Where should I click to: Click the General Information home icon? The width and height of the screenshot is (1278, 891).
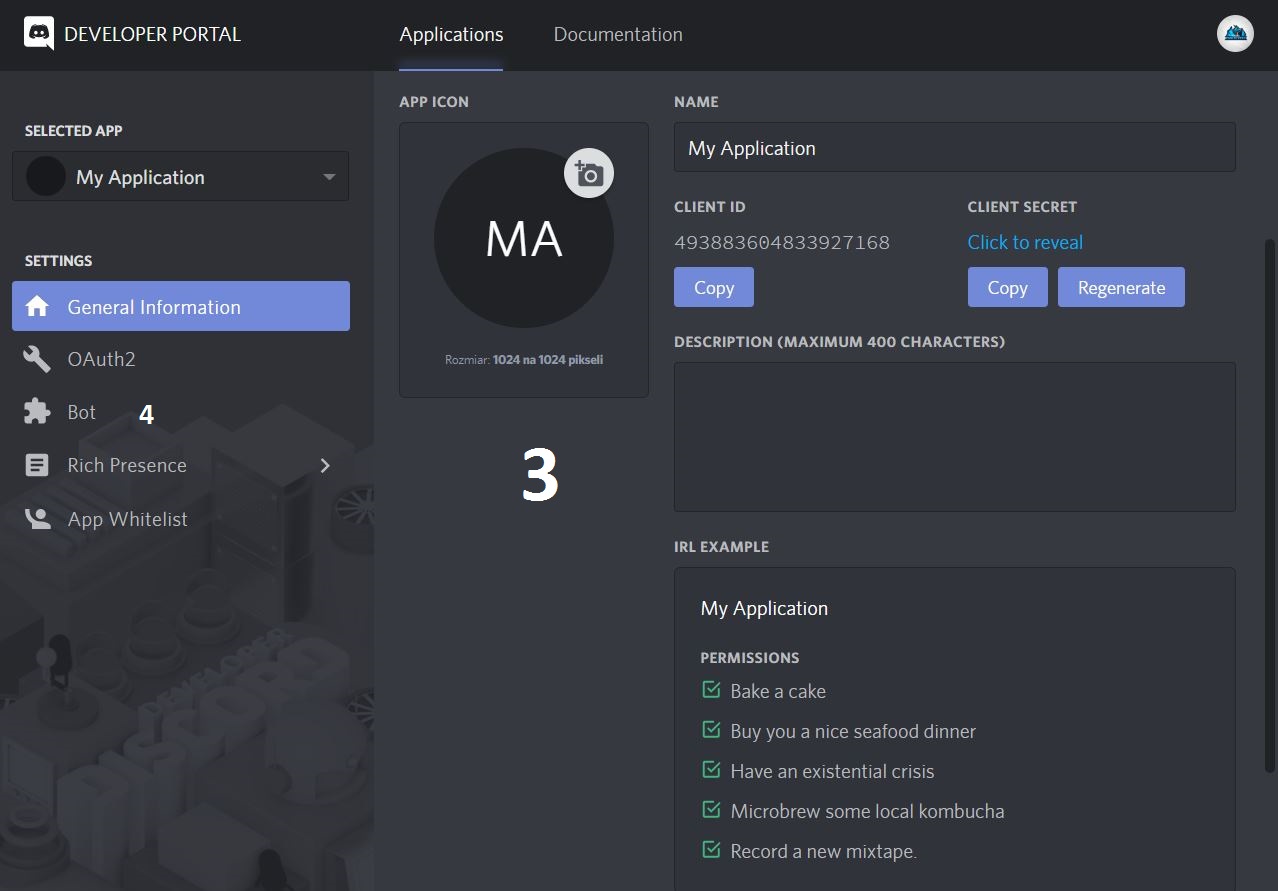[37, 306]
